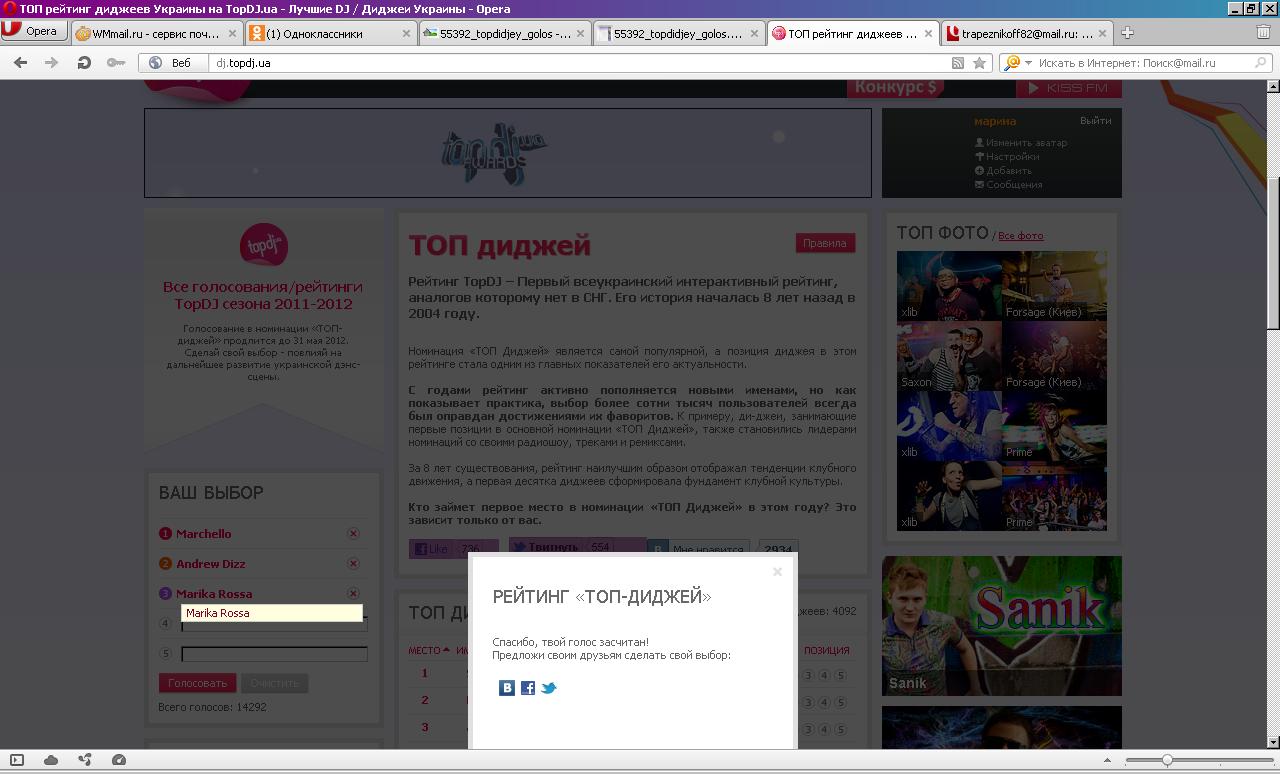Share vote via VKontakte icon

pyautogui.click(x=507, y=688)
